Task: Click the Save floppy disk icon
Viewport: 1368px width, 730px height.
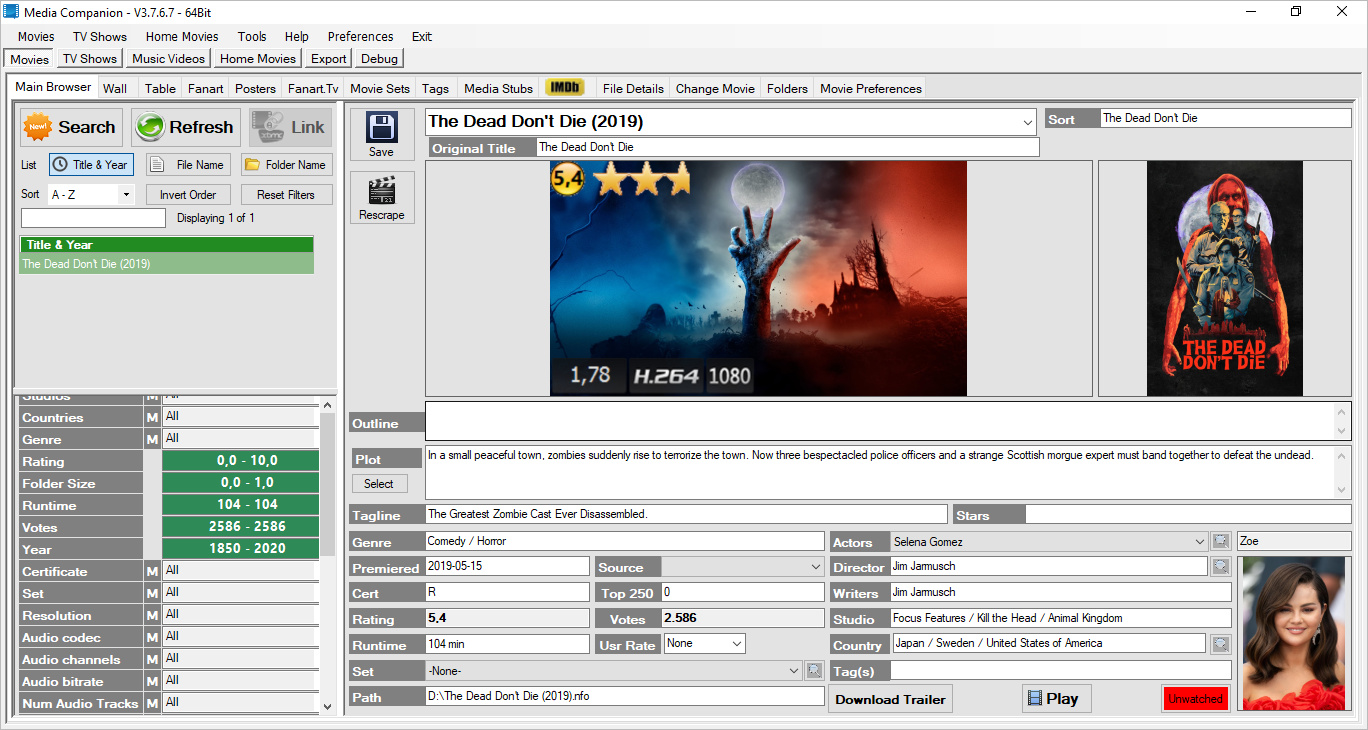Action: pyautogui.click(x=382, y=135)
